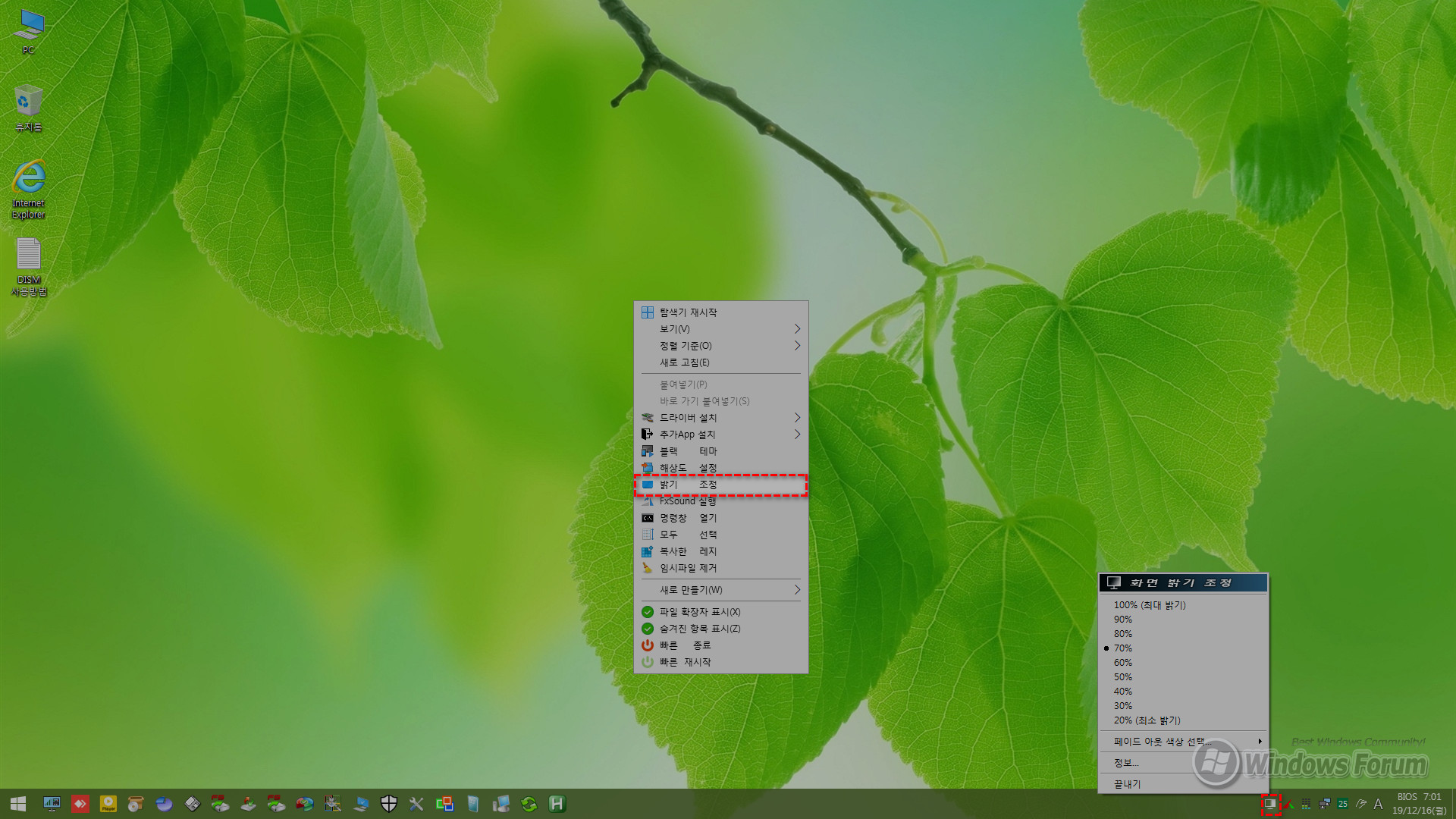Toggle 파일 확장자 표시(X) checkmark

pyautogui.click(x=721, y=612)
